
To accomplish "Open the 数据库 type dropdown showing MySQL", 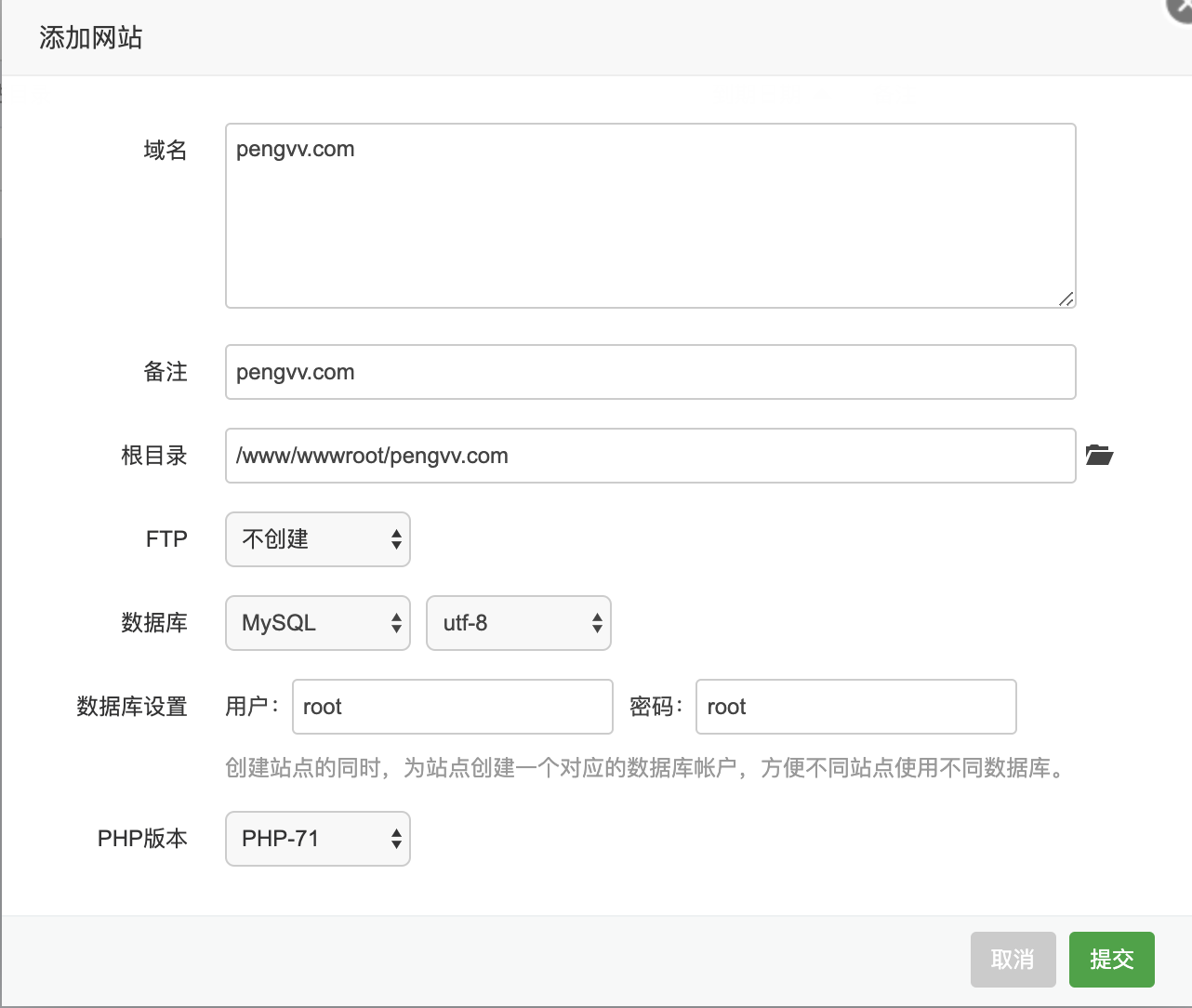I will click(307, 623).
